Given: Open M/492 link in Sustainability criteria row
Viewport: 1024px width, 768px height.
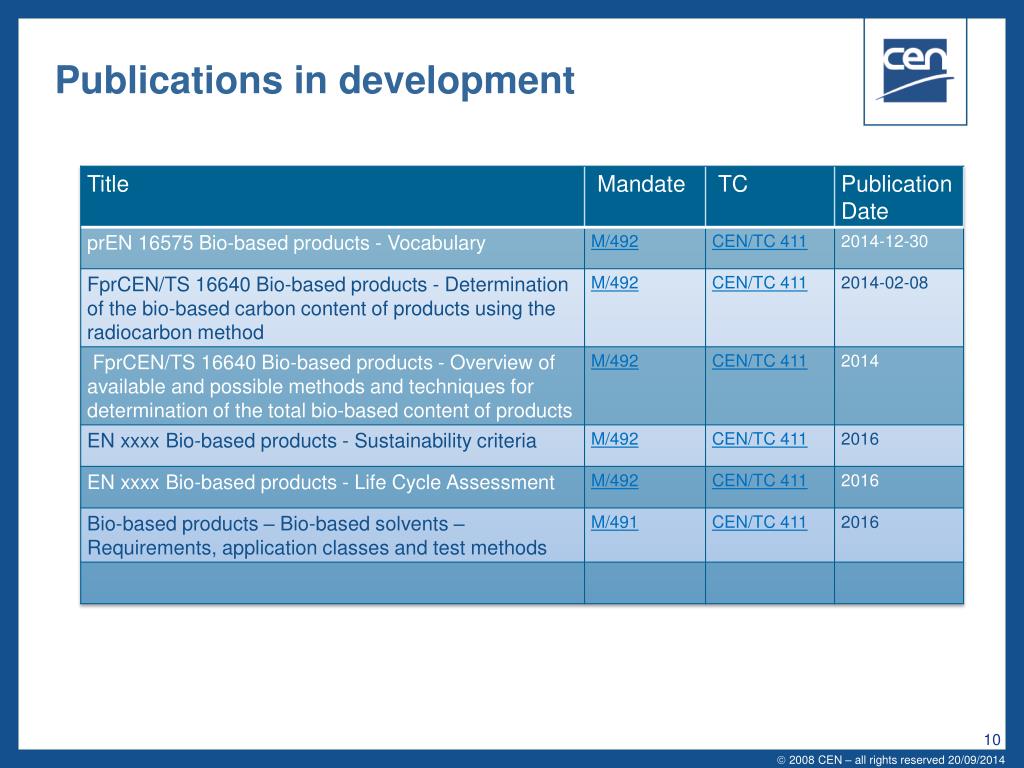Looking at the screenshot, I should tap(615, 439).
